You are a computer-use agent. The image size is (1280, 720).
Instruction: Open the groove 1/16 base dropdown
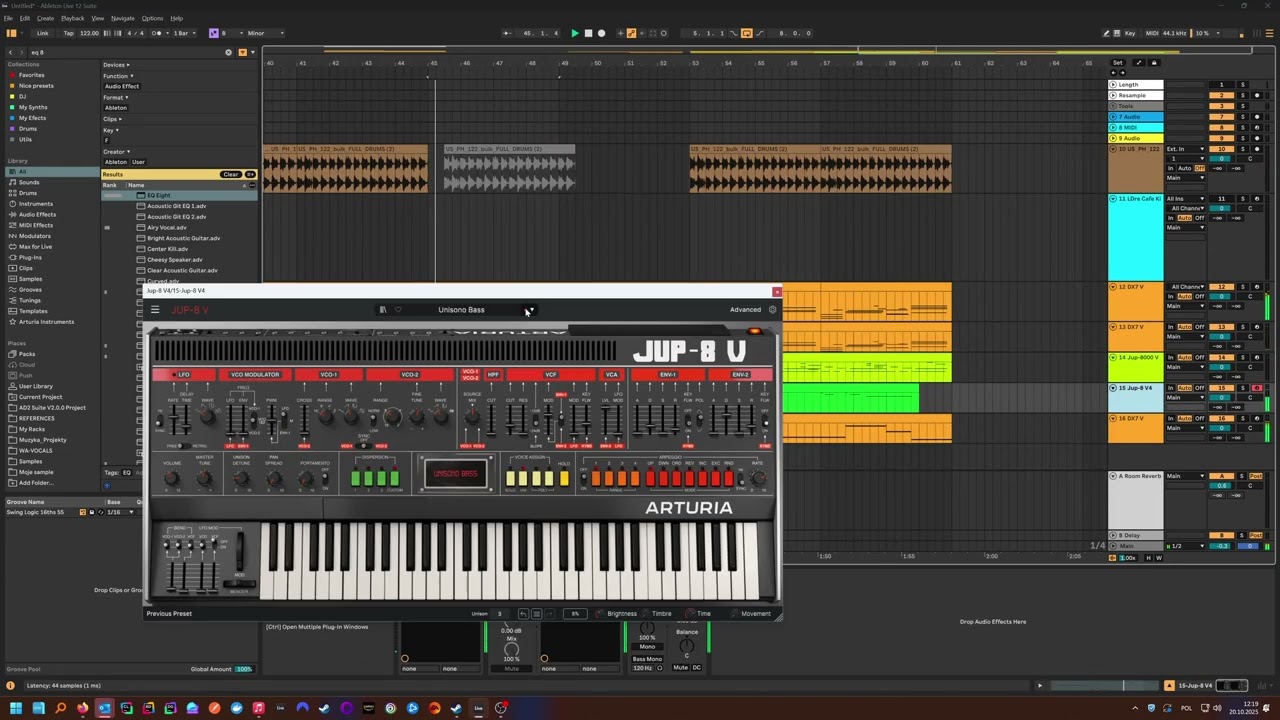point(120,512)
